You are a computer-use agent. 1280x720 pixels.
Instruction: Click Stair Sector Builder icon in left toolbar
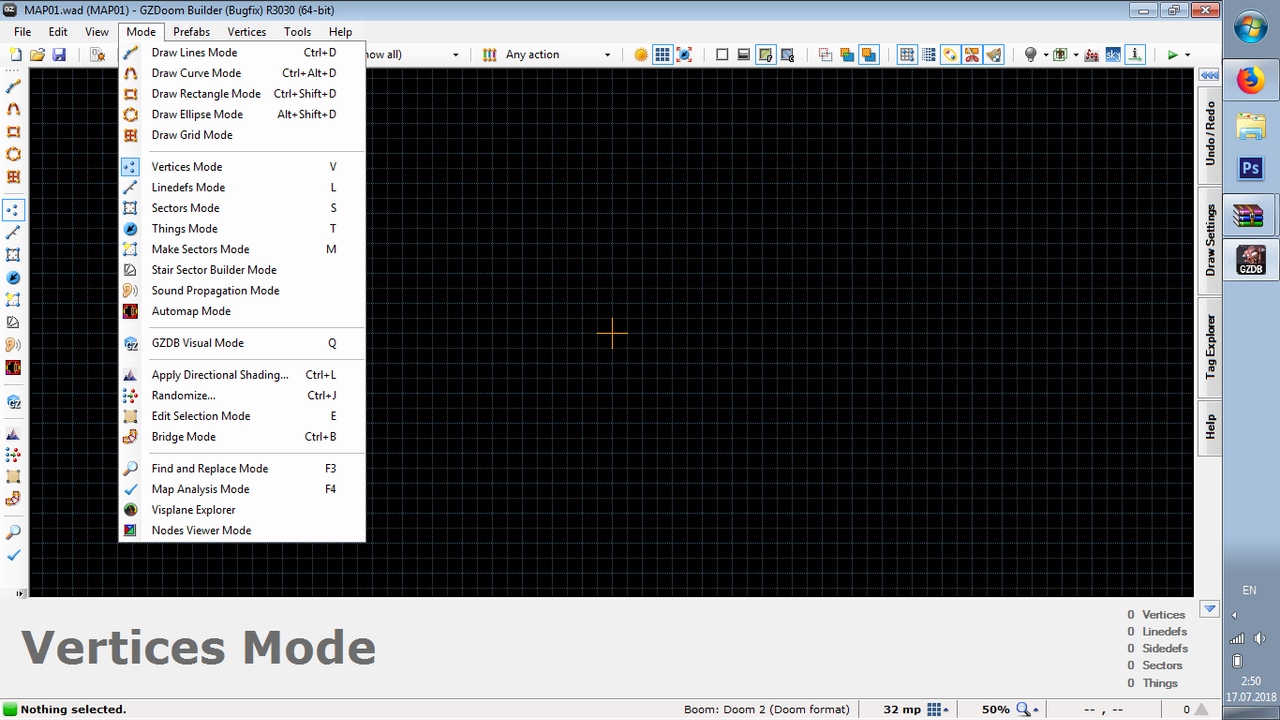pyautogui.click(x=14, y=322)
